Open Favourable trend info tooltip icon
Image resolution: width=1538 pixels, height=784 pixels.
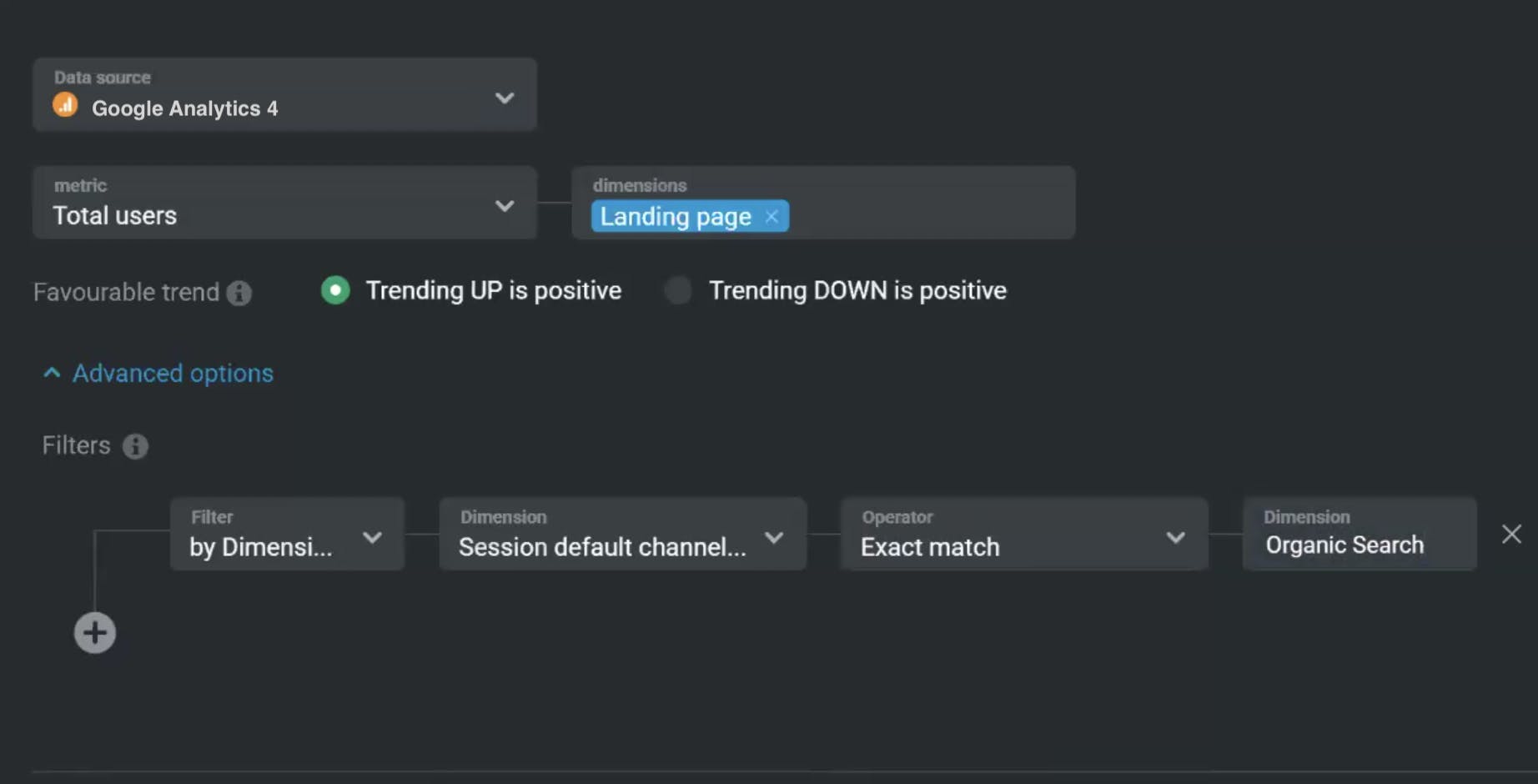coord(239,293)
